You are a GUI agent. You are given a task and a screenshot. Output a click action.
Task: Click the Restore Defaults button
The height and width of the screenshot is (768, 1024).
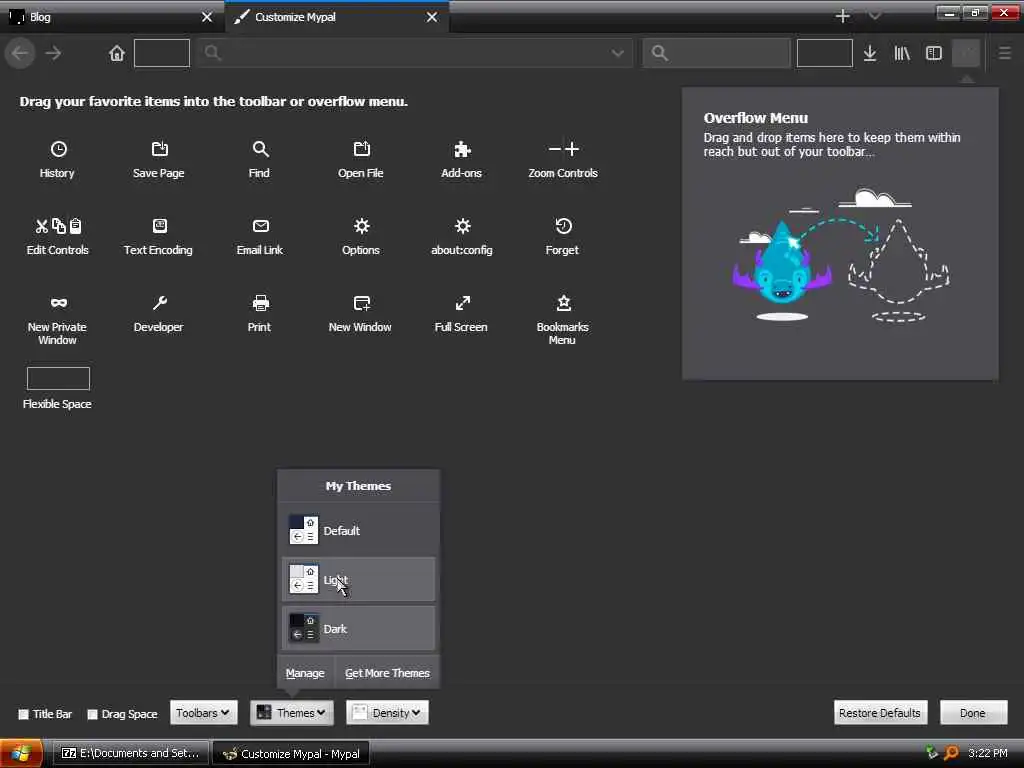click(x=880, y=713)
